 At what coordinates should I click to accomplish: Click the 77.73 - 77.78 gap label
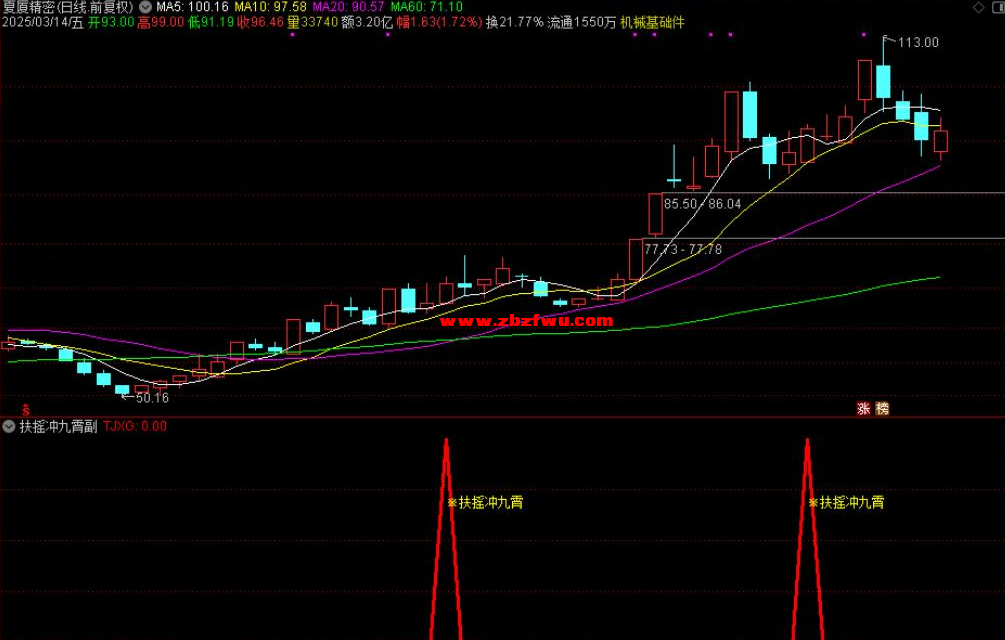(x=683, y=249)
